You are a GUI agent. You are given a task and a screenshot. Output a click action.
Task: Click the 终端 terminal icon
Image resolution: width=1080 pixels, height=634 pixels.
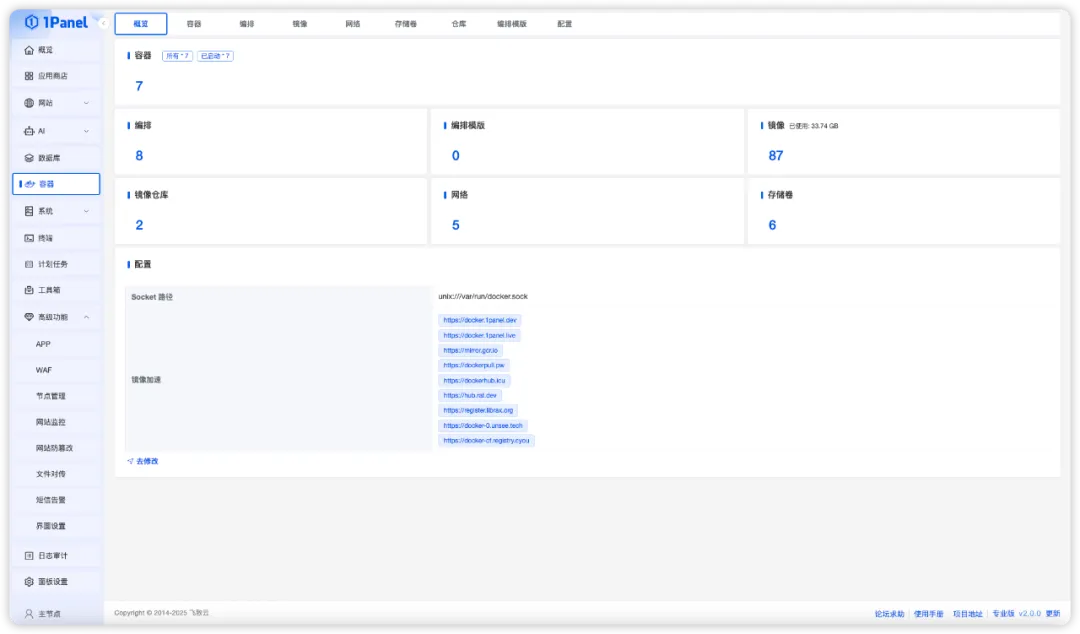pyautogui.click(x=29, y=238)
